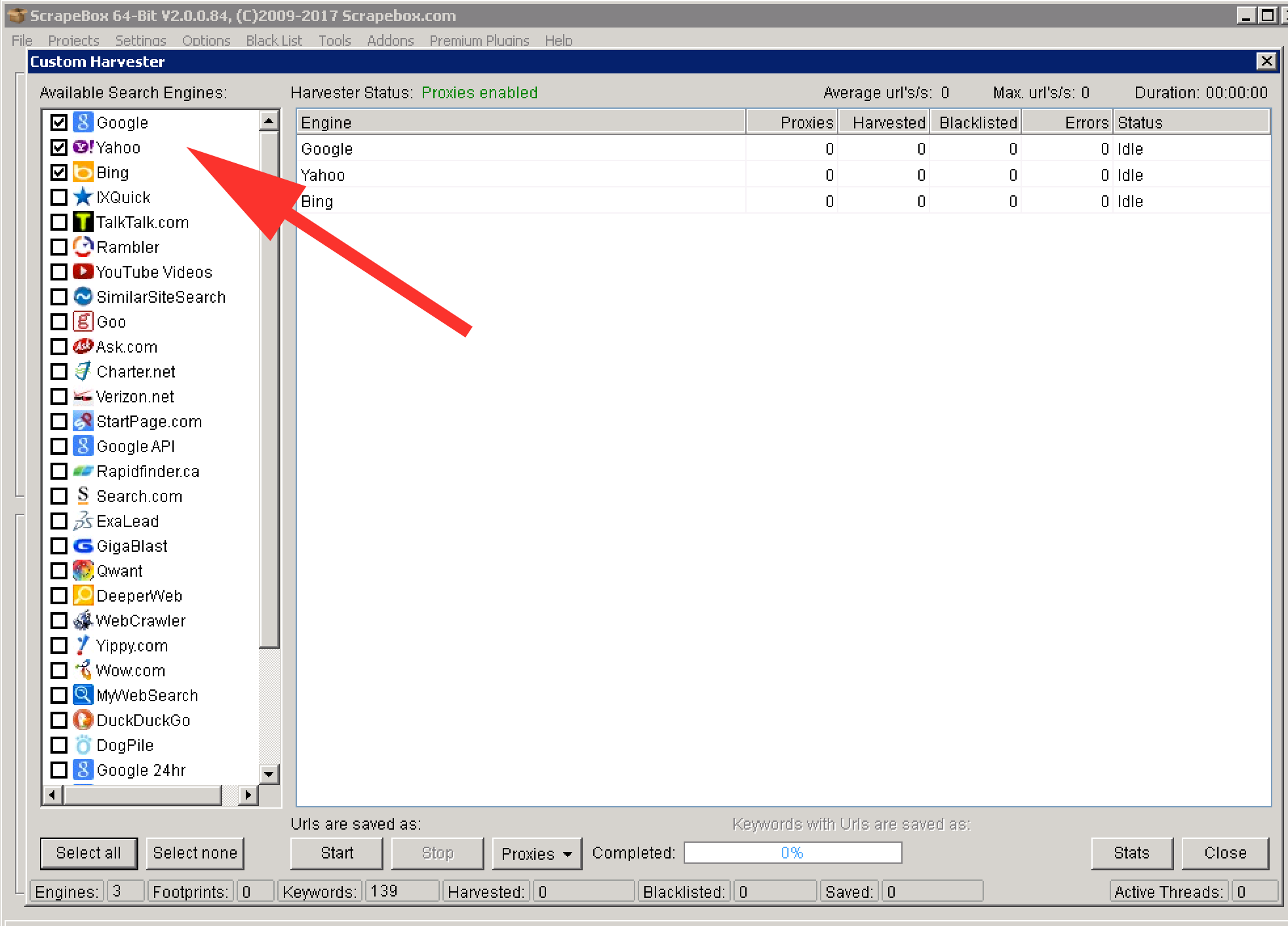Click the GigaBlast icon
This screenshot has height=926, width=1288.
(x=83, y=546)
